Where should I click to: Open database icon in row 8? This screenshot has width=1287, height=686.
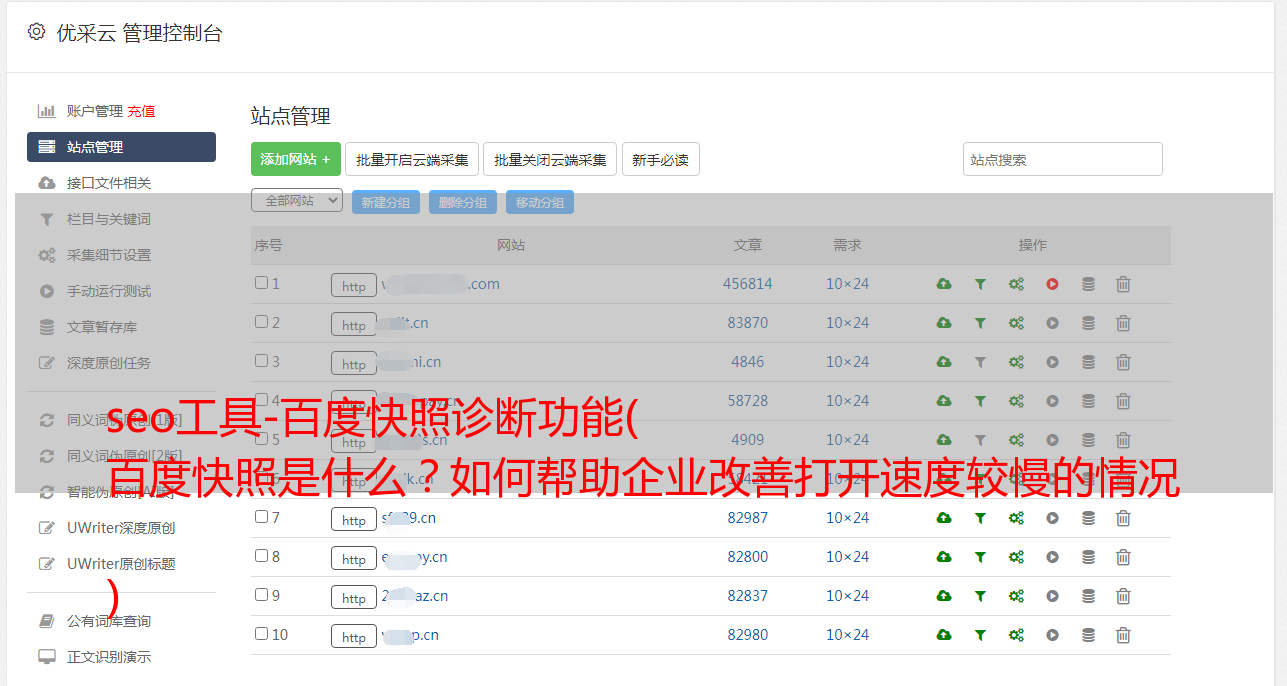pyautogui.click(x=1088, y=557)
